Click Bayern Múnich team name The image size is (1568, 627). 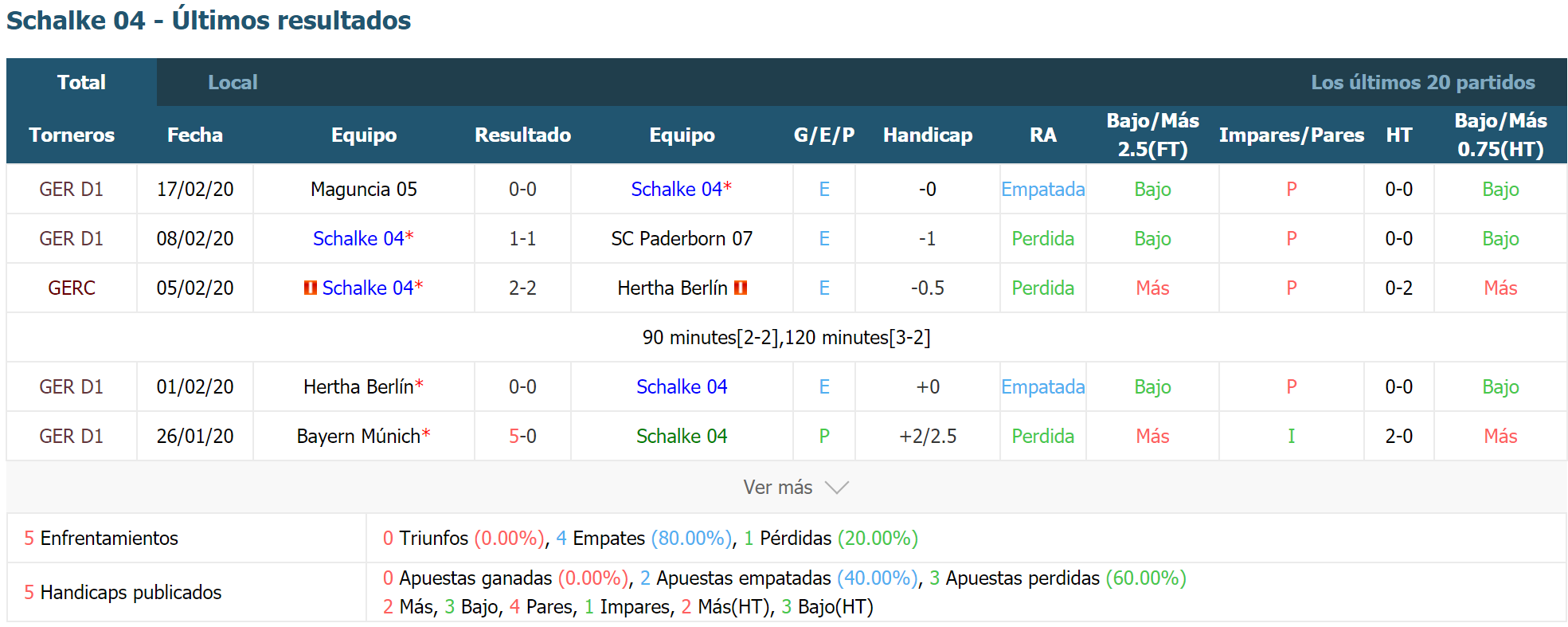coord(358,436)
